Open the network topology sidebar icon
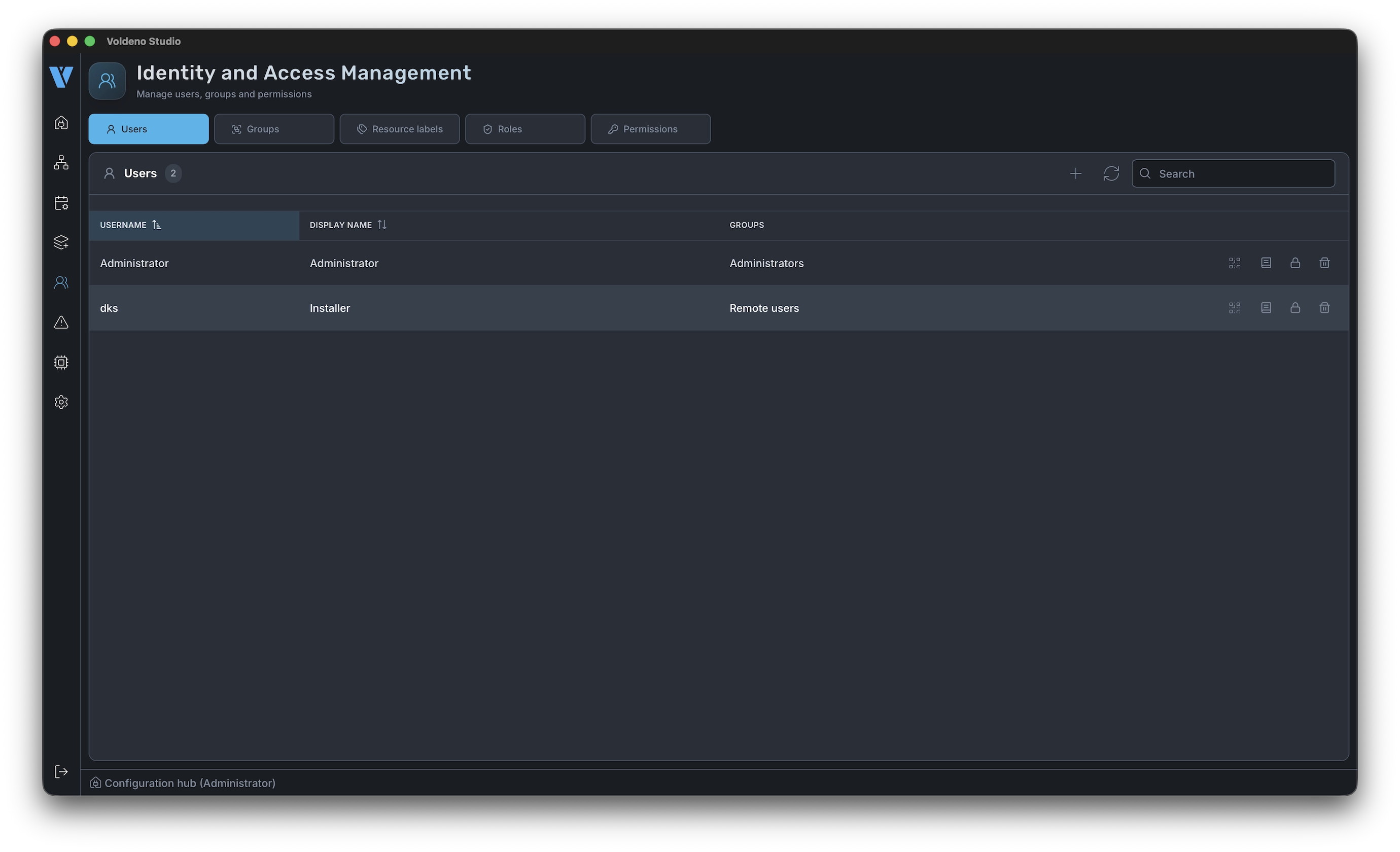Image resolution: width=1400 pixels, height=852 pixels. coord(61,163)
